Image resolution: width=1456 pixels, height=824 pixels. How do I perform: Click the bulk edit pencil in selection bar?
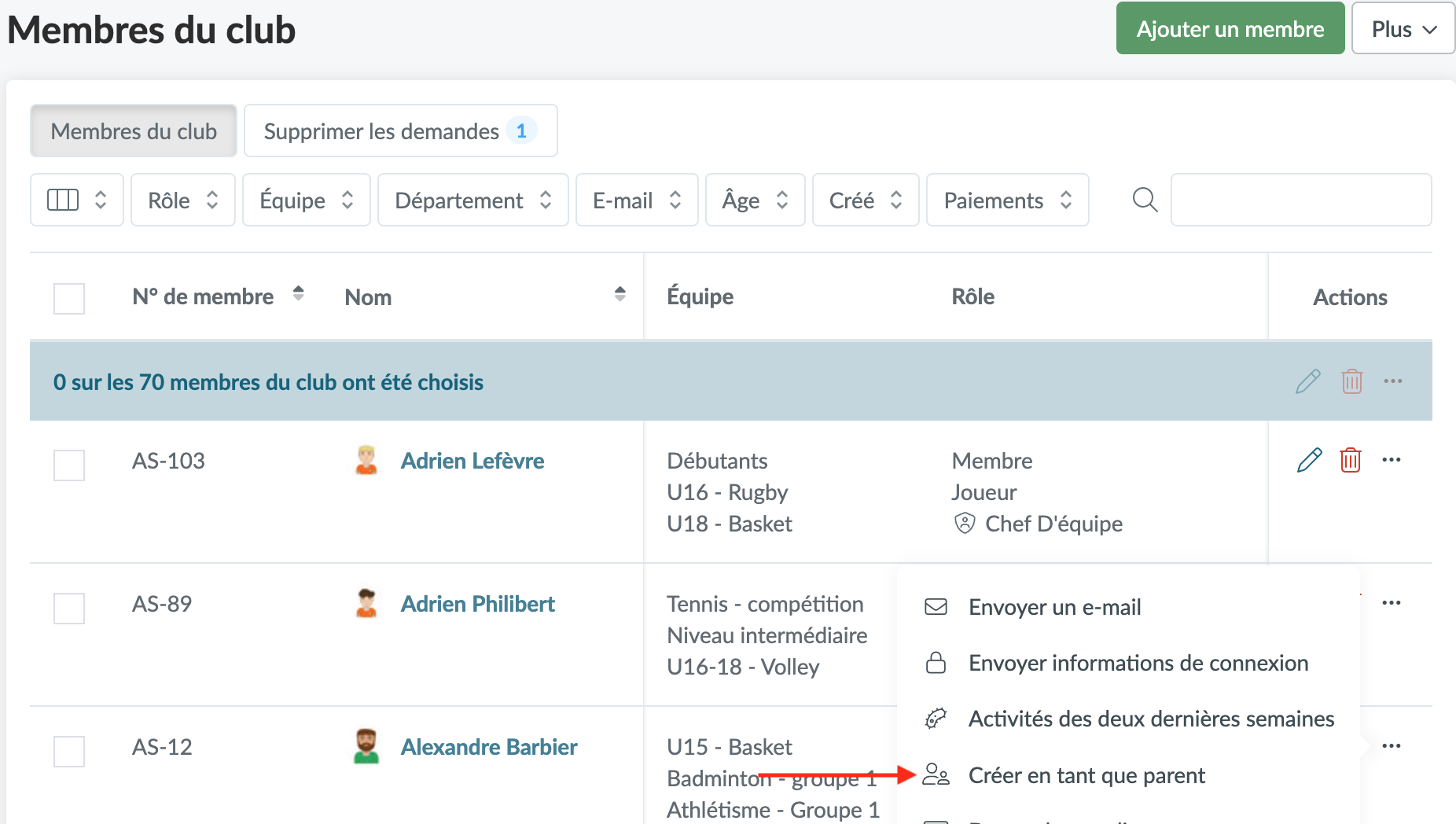tap(1308, 381)
